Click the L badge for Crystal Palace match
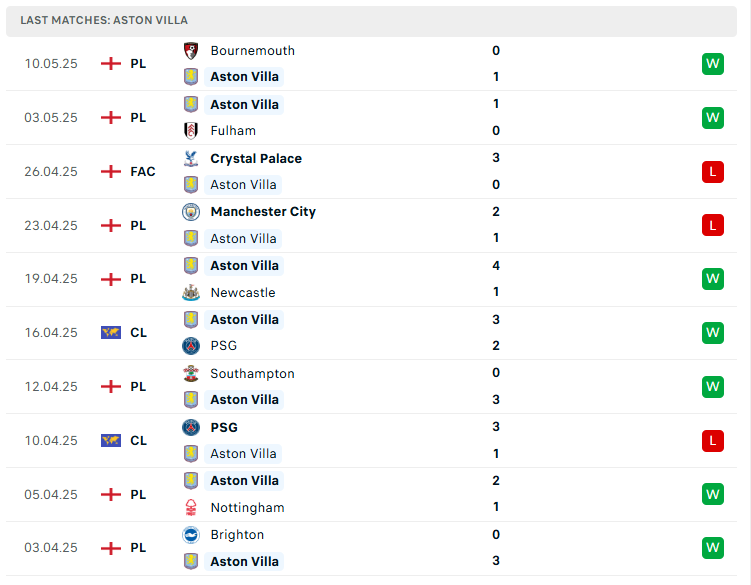This screenshot has height=585, width=751. 712,172
